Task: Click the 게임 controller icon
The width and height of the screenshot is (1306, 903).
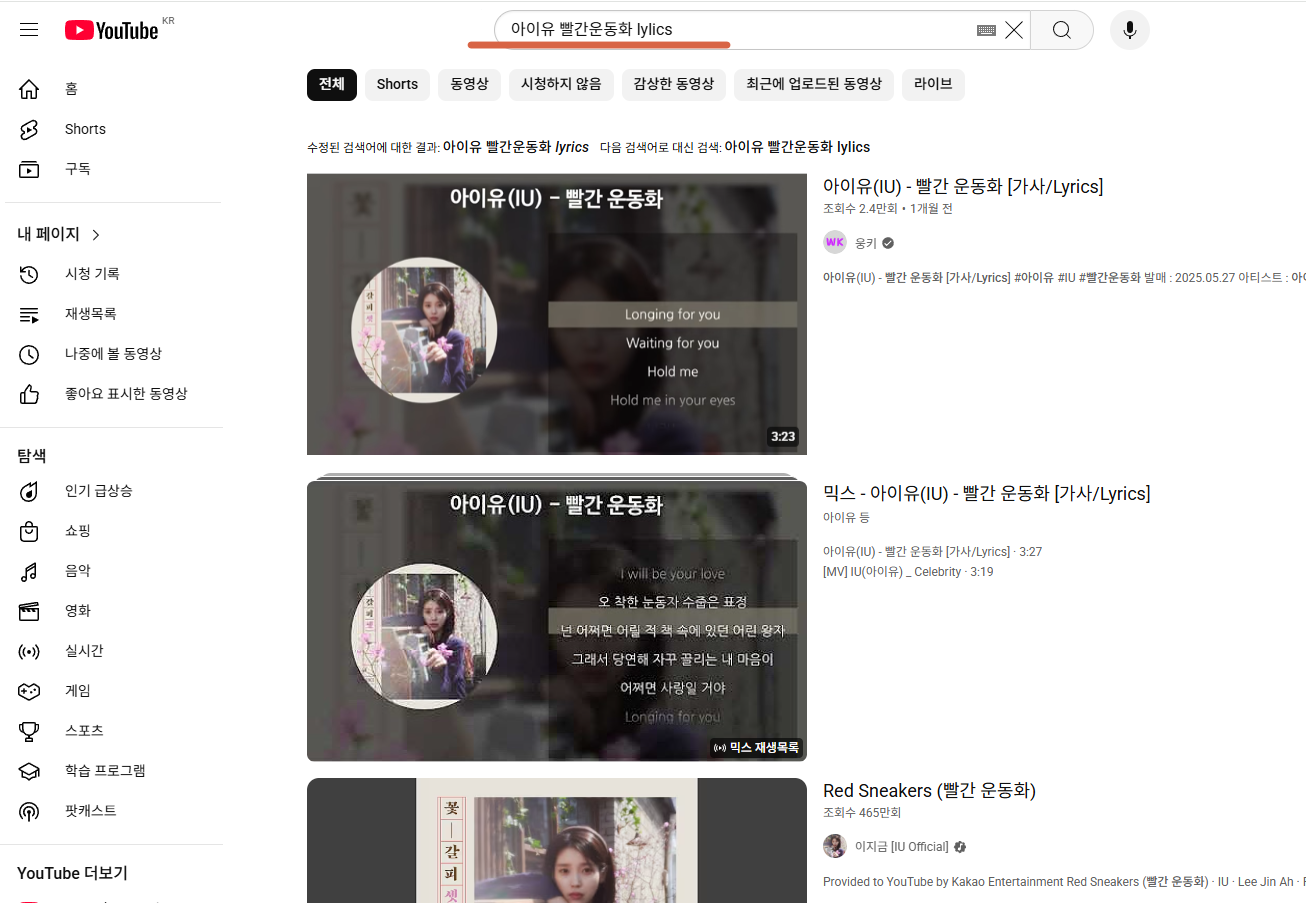Action: [x=29, y=691]
